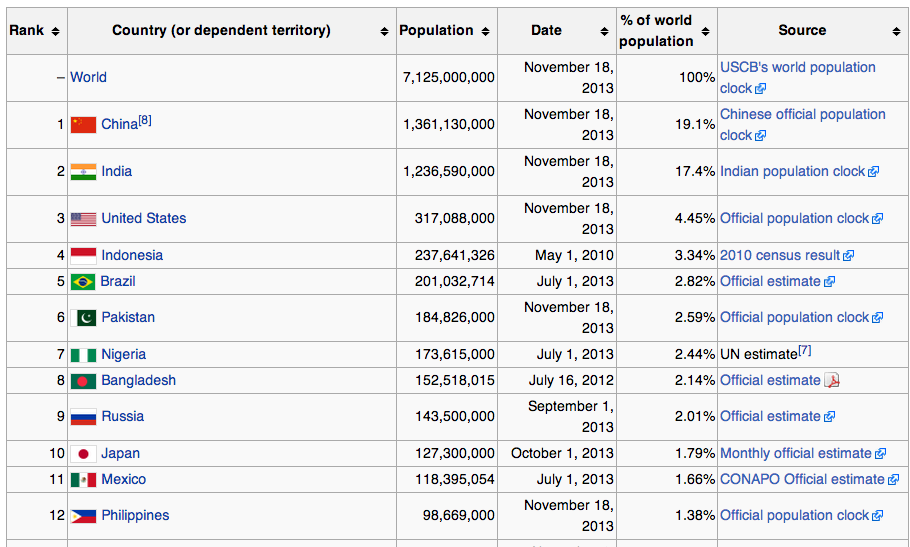Sort by Population column arrows
The height and width of the screenshot is (547, 910).
(x=486, y=32)
